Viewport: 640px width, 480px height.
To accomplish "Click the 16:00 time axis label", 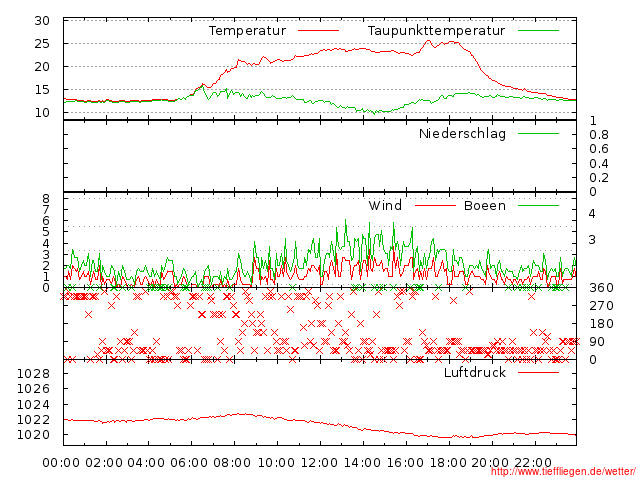I will pyautogui.click(x=405, y=463).
